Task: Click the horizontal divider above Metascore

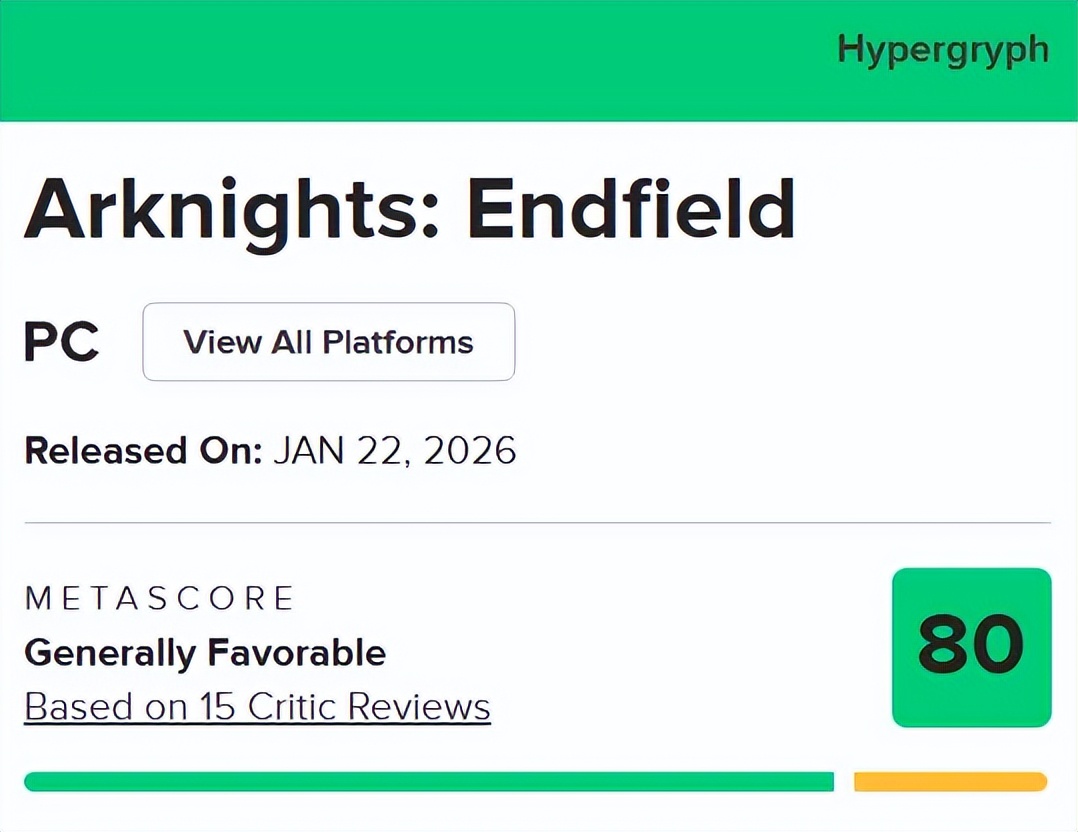Action: (x=538, y=522)
